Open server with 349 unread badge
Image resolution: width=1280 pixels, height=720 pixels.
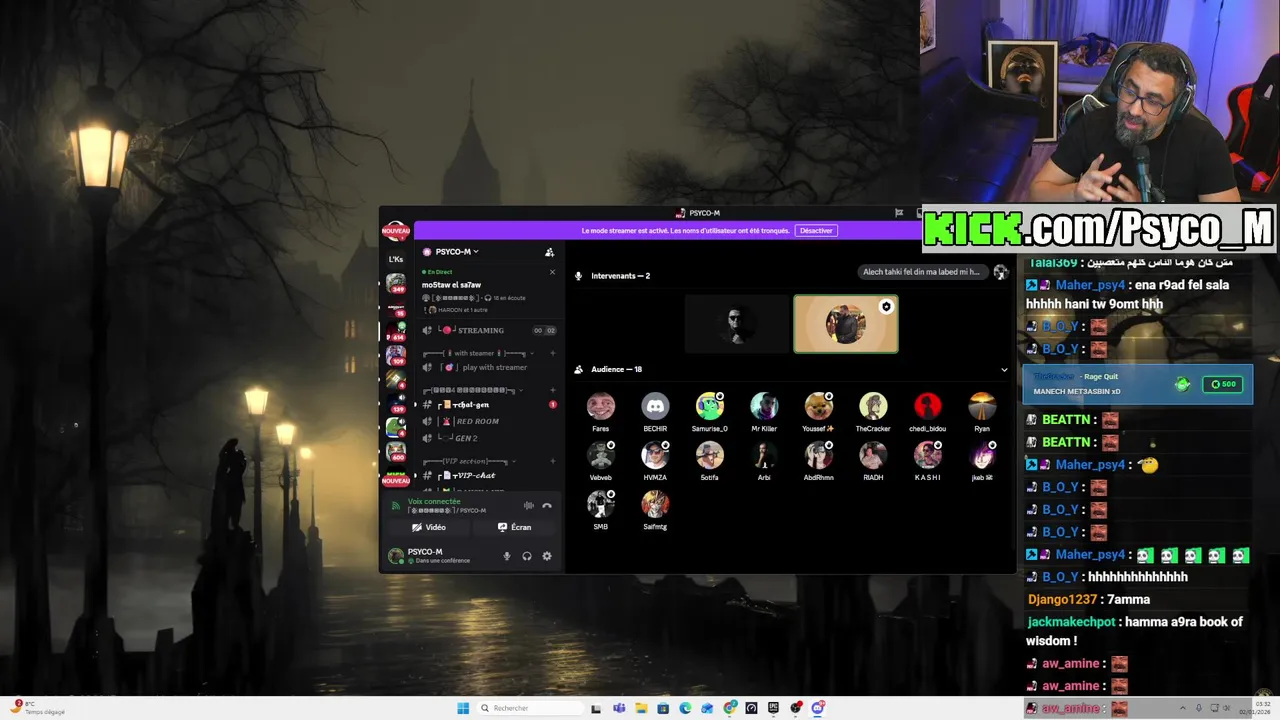(x=396, y=283)
